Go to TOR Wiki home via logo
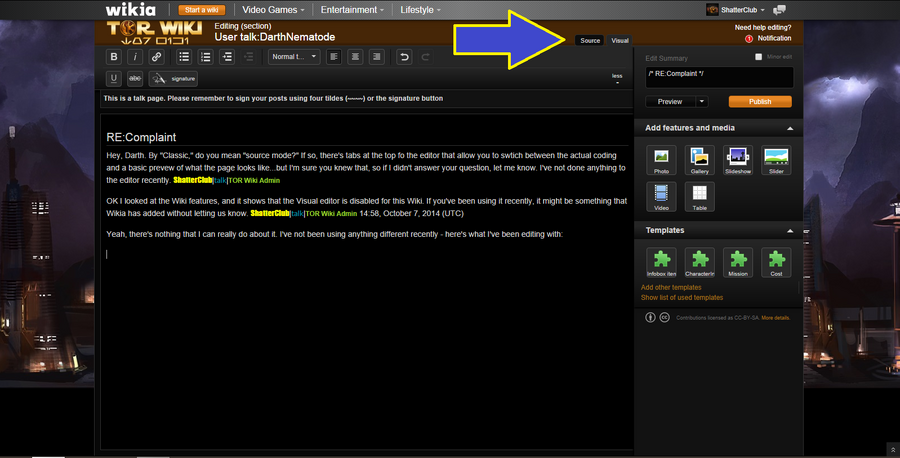 (x=154, y=33)
